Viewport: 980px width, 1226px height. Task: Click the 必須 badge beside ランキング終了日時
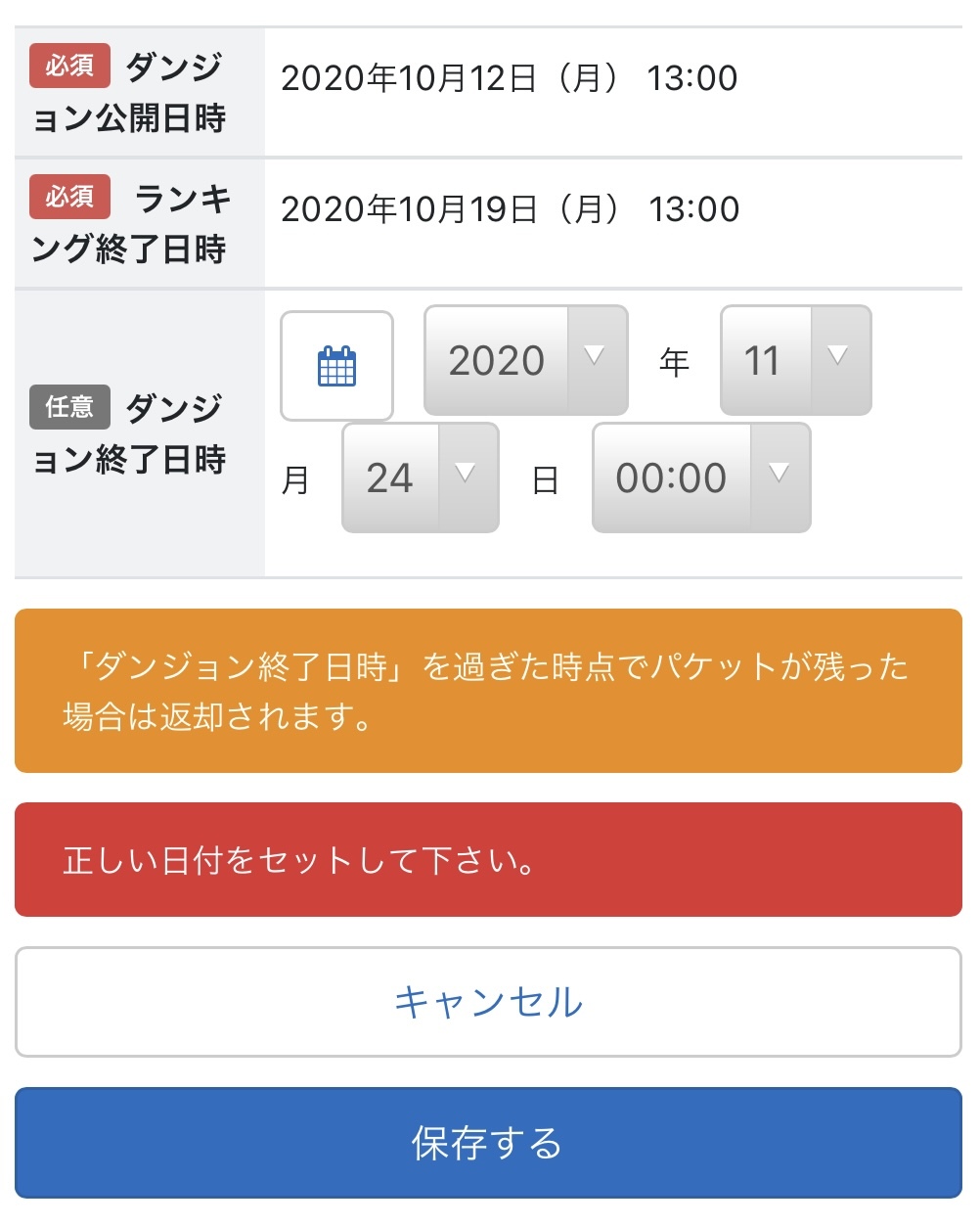pyautogui.click(x=69, y=197)
